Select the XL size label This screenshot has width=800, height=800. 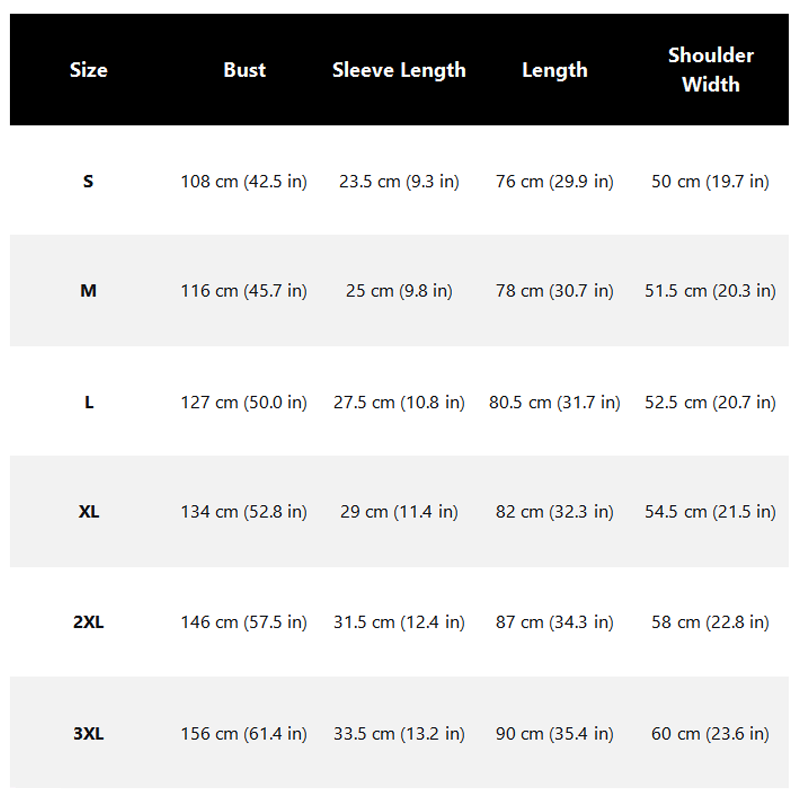point(89,511)
